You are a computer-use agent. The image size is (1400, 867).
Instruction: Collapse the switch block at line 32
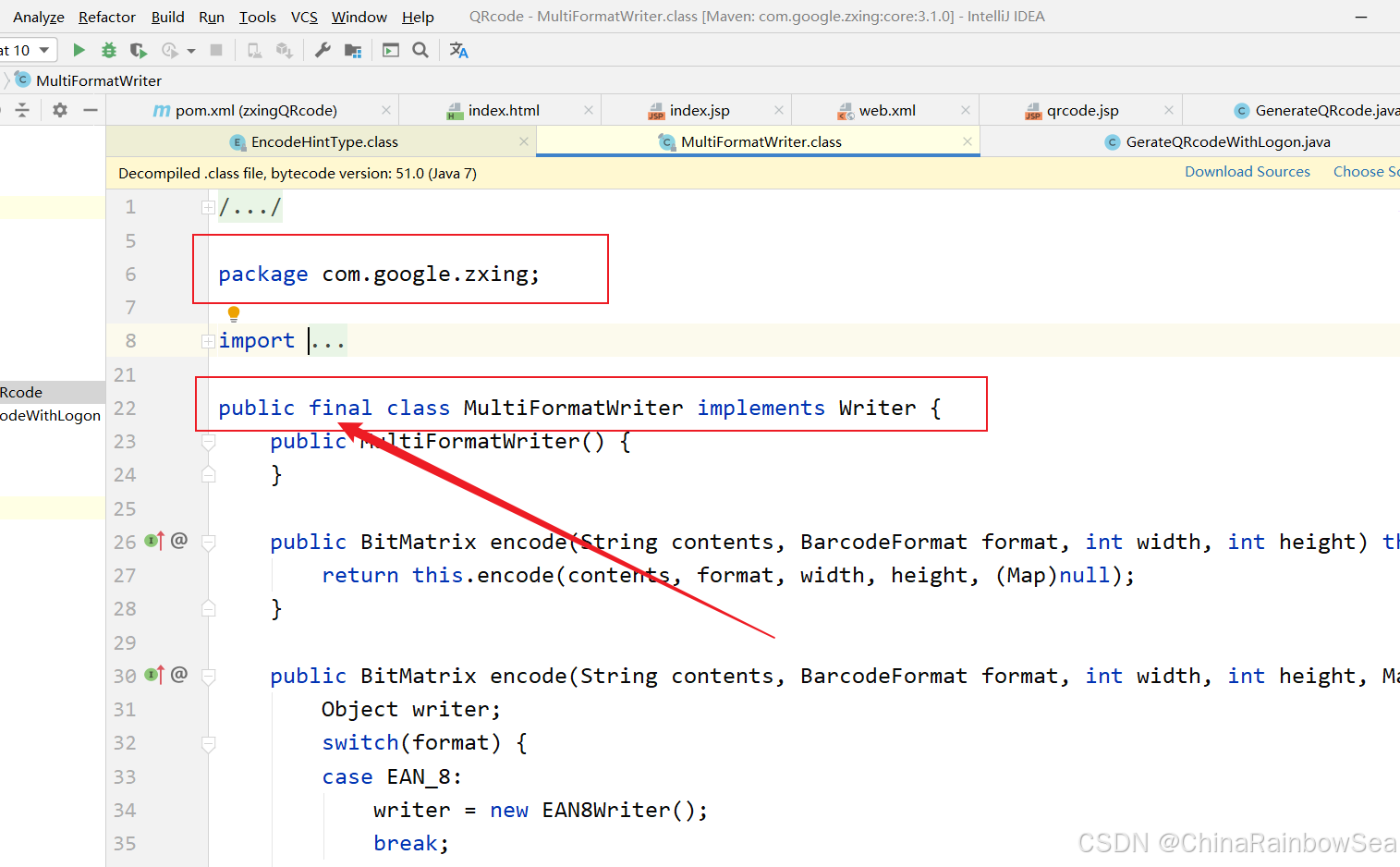point(209,743)
